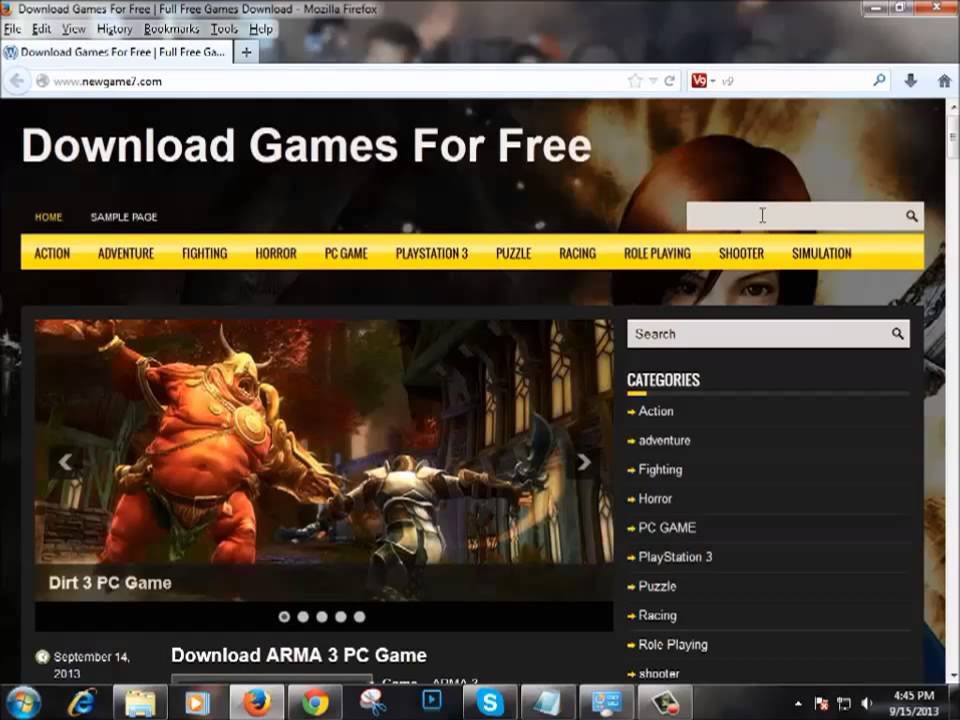Open the SAMPLE PAGE link

point(124,217)
